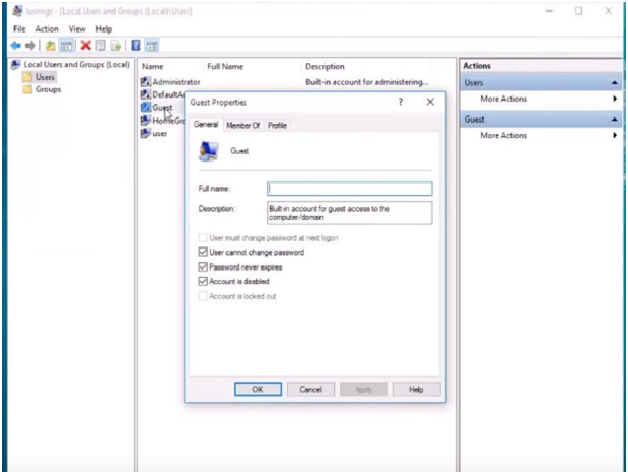This screenshot has height=472, width=628.
Task: Collapse the Guest section in Actions pane
Action: (614, 119)
